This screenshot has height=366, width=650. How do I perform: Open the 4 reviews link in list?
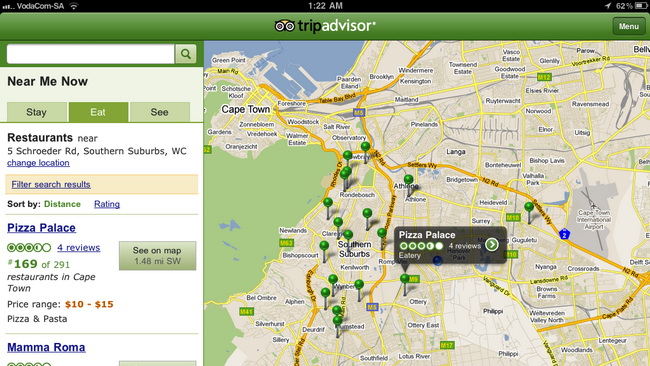(79, 247)
